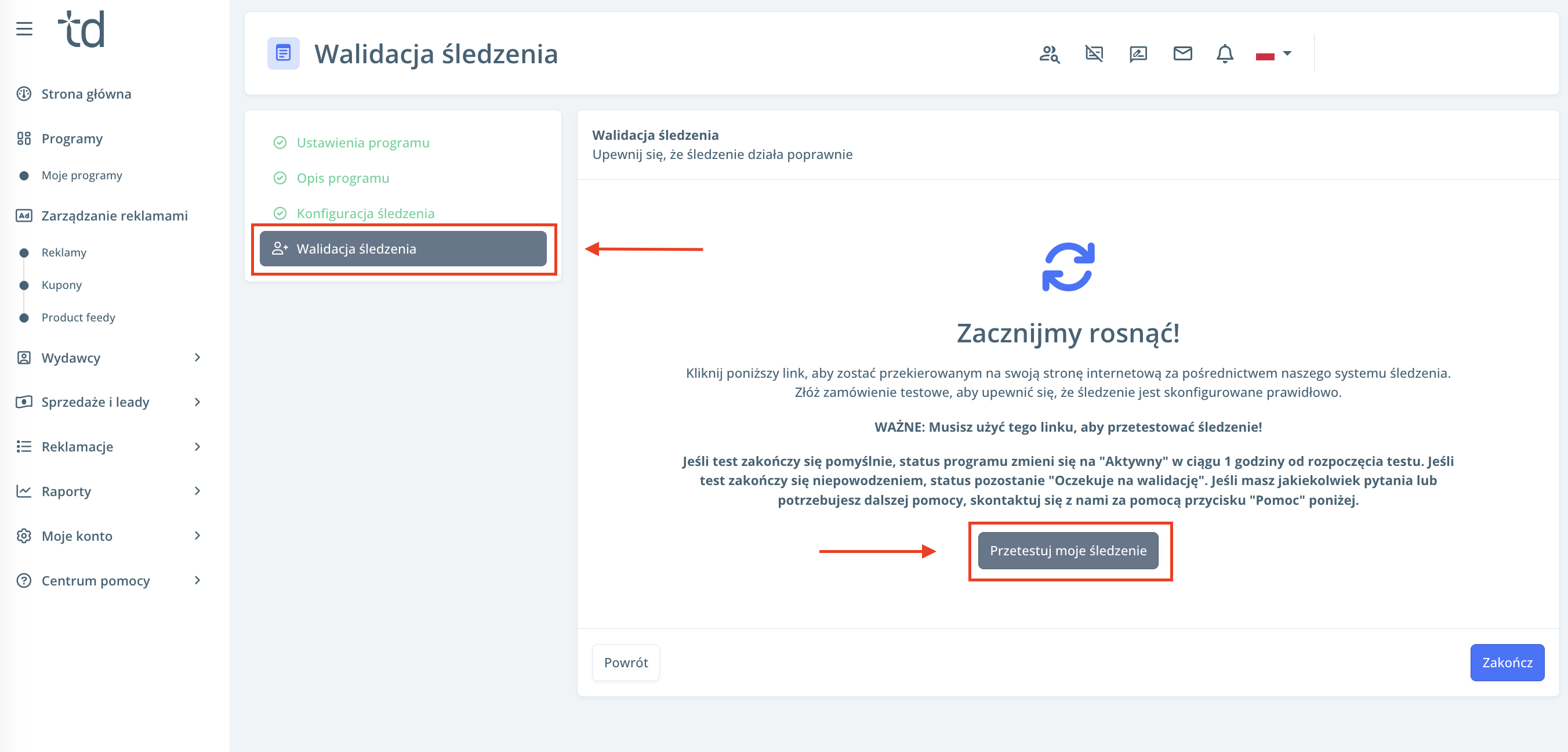Toggle the hamburger menu icon
The image size is (1568, 752).
24,28
